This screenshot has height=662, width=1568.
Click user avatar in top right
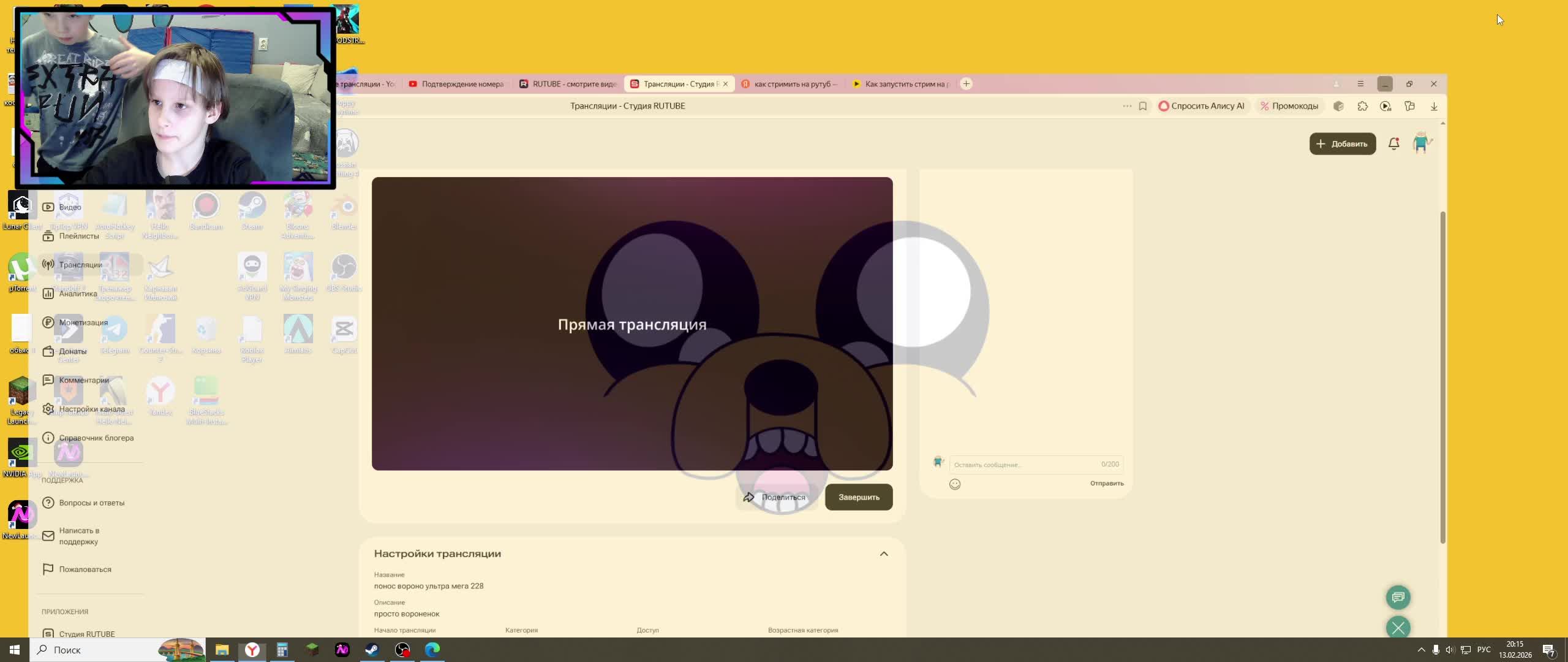tap(1422, 143)
